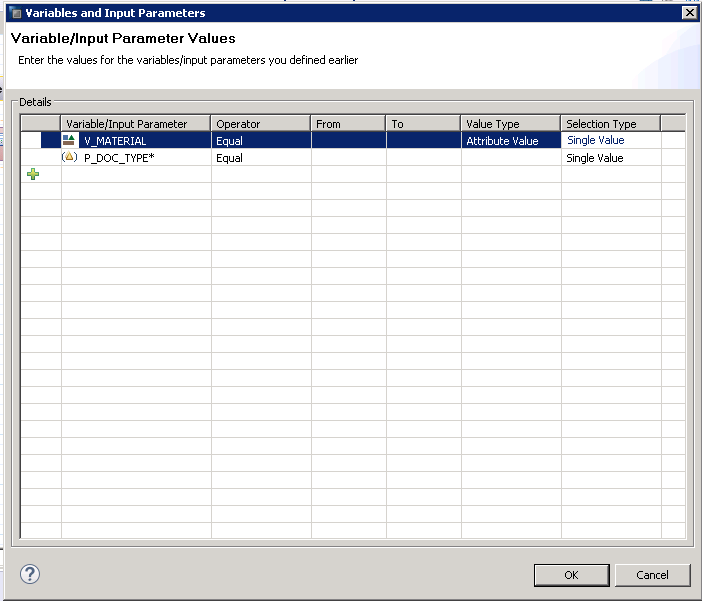Click the Attribute Value cell for V_MATERIAL

pos(511,141)
